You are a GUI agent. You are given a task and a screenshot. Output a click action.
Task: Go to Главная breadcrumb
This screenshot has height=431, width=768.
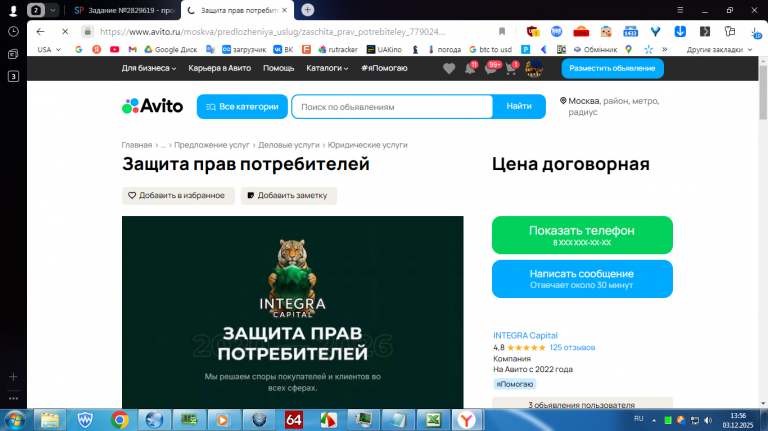(x=137, y=145)
